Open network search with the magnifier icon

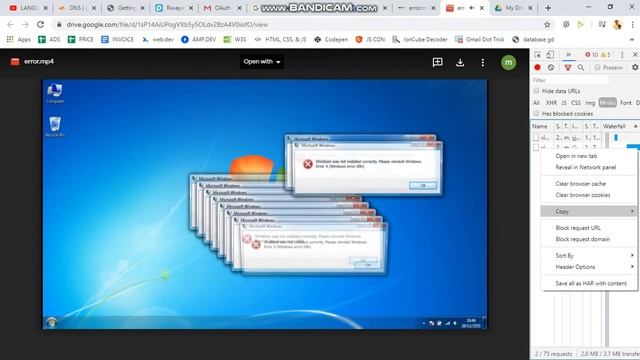click(x=581, y=67)
